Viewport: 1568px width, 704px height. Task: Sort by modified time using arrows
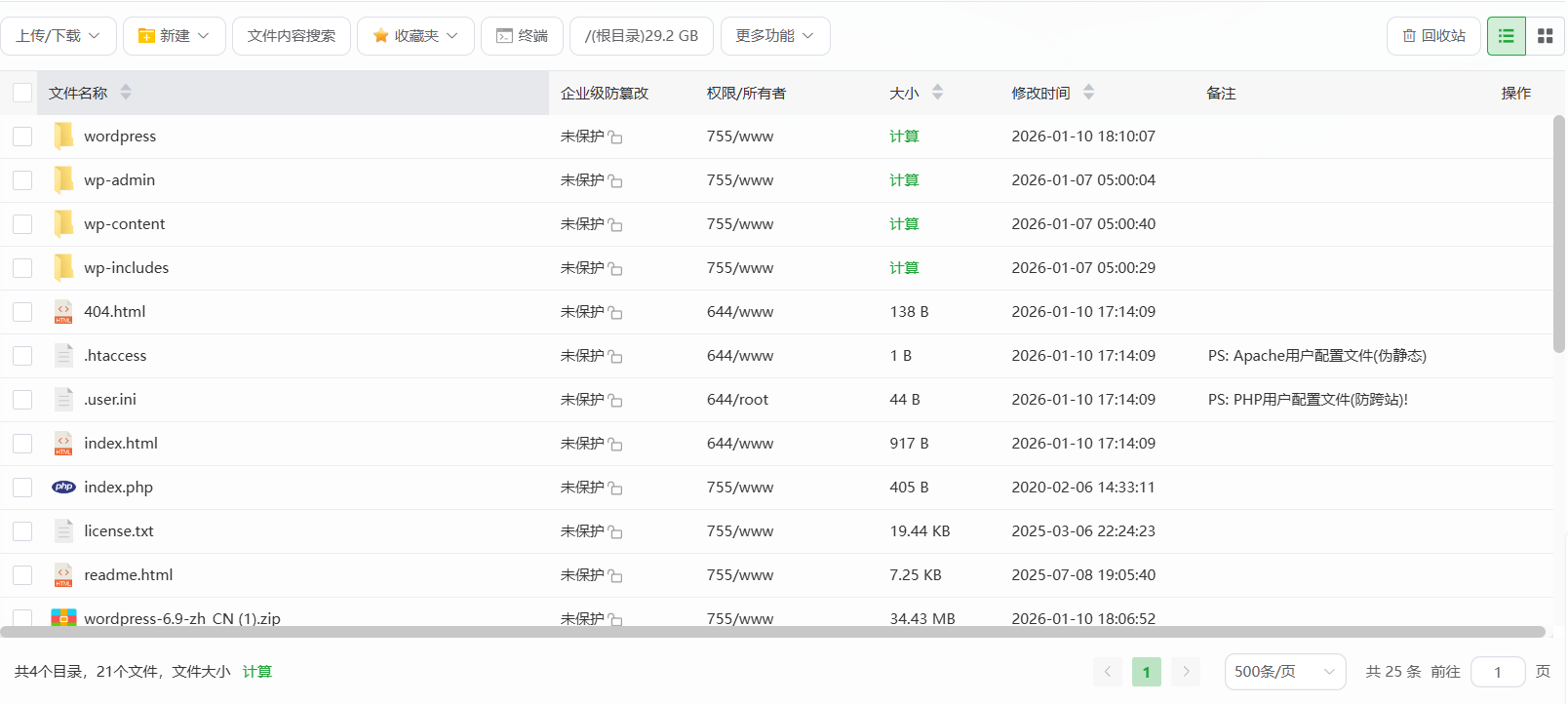click(x=1088, y=93)
